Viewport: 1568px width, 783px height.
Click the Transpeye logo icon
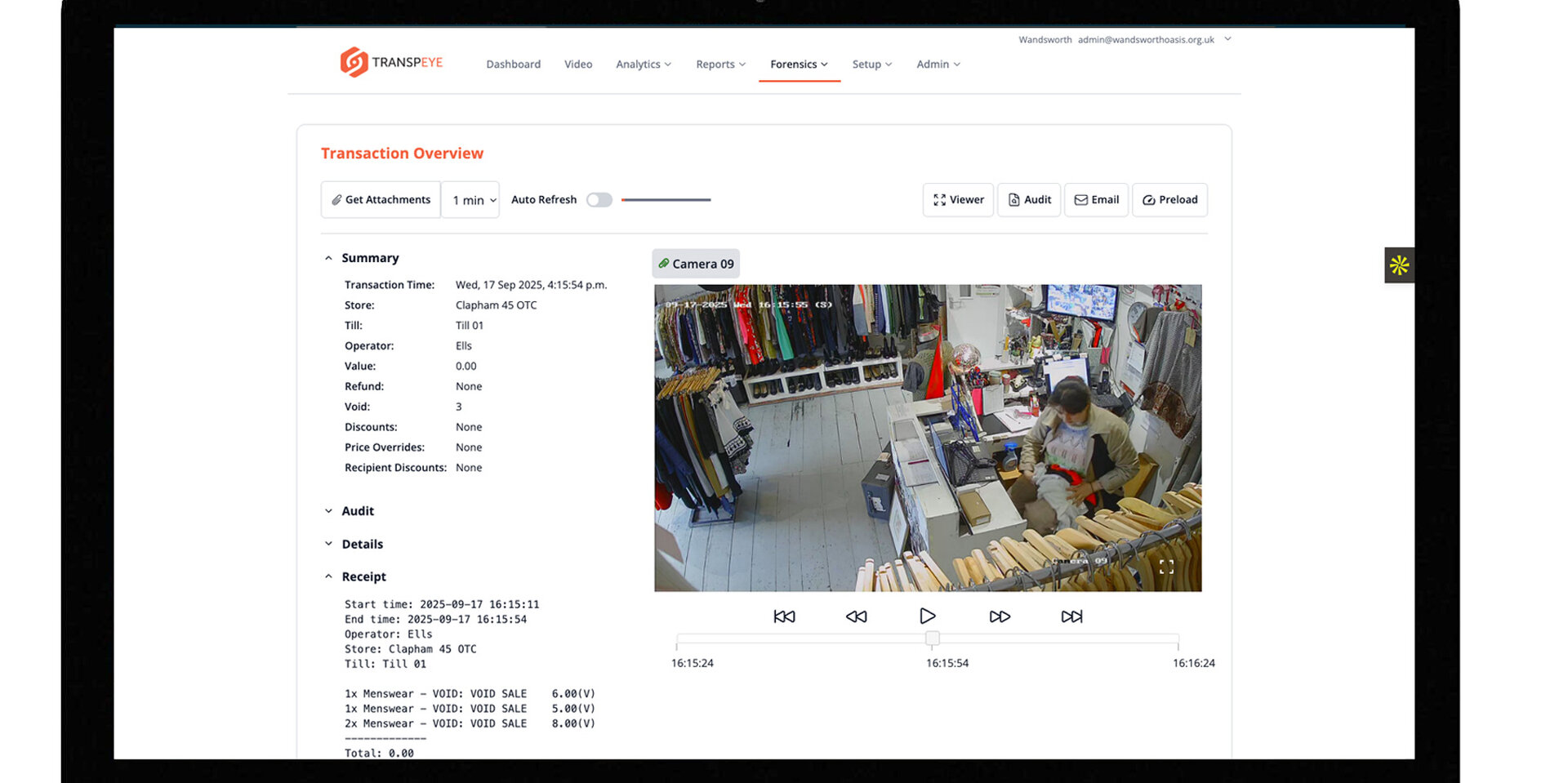pyautogui.click(x=354, y=62)
